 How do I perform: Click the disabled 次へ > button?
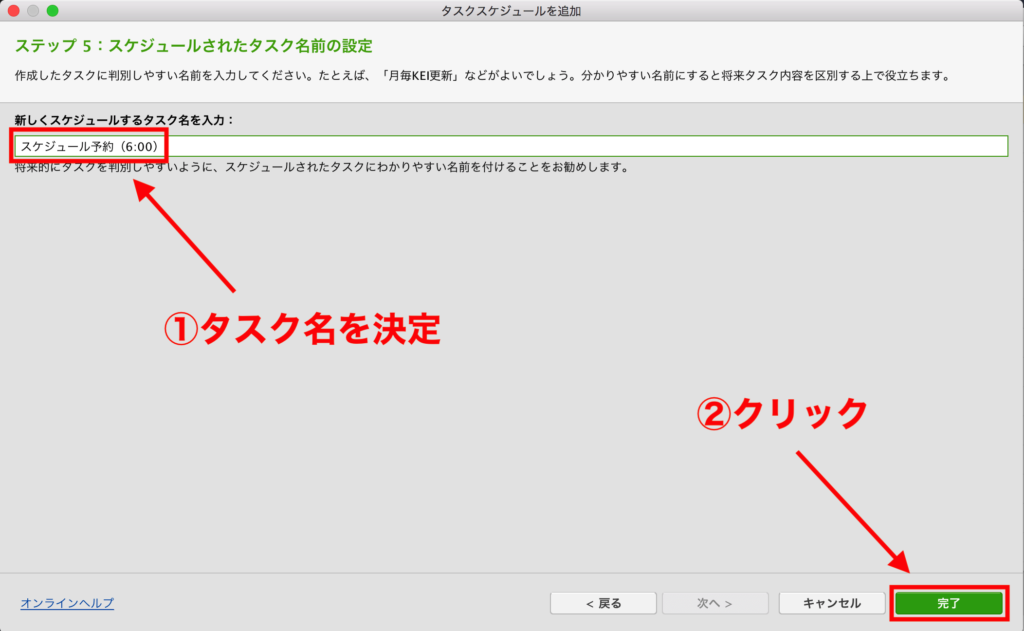(x=715, y=603)
